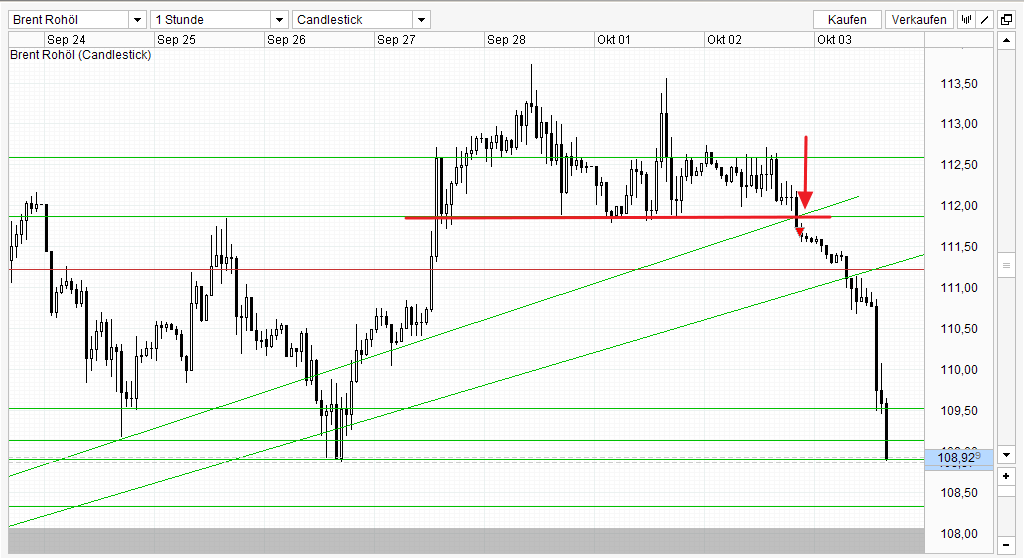Open the Brent Rohöl instrument dropdown

pyautogui.click(x=137, y=20)
